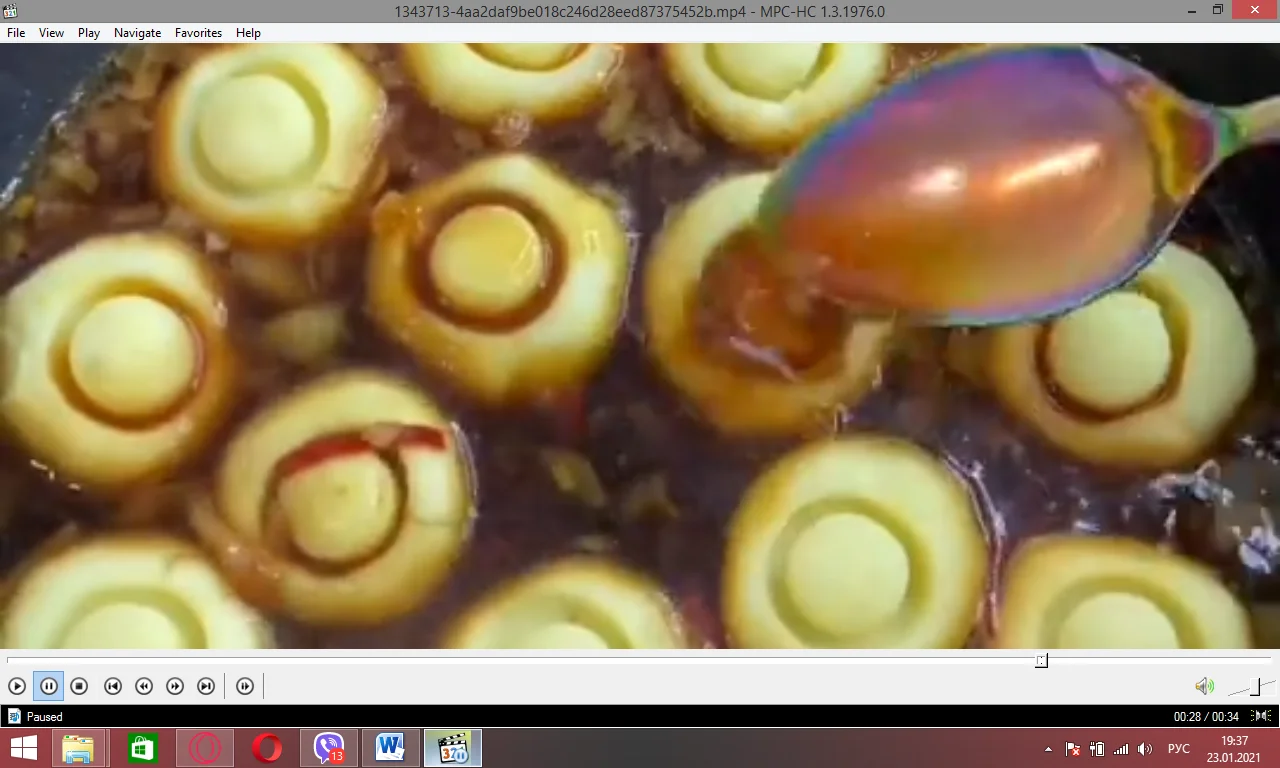The height and width of the screenshot is (768, 1280).
Task: Open the solid red Opera browser icon
Action: tap(267, 748)
